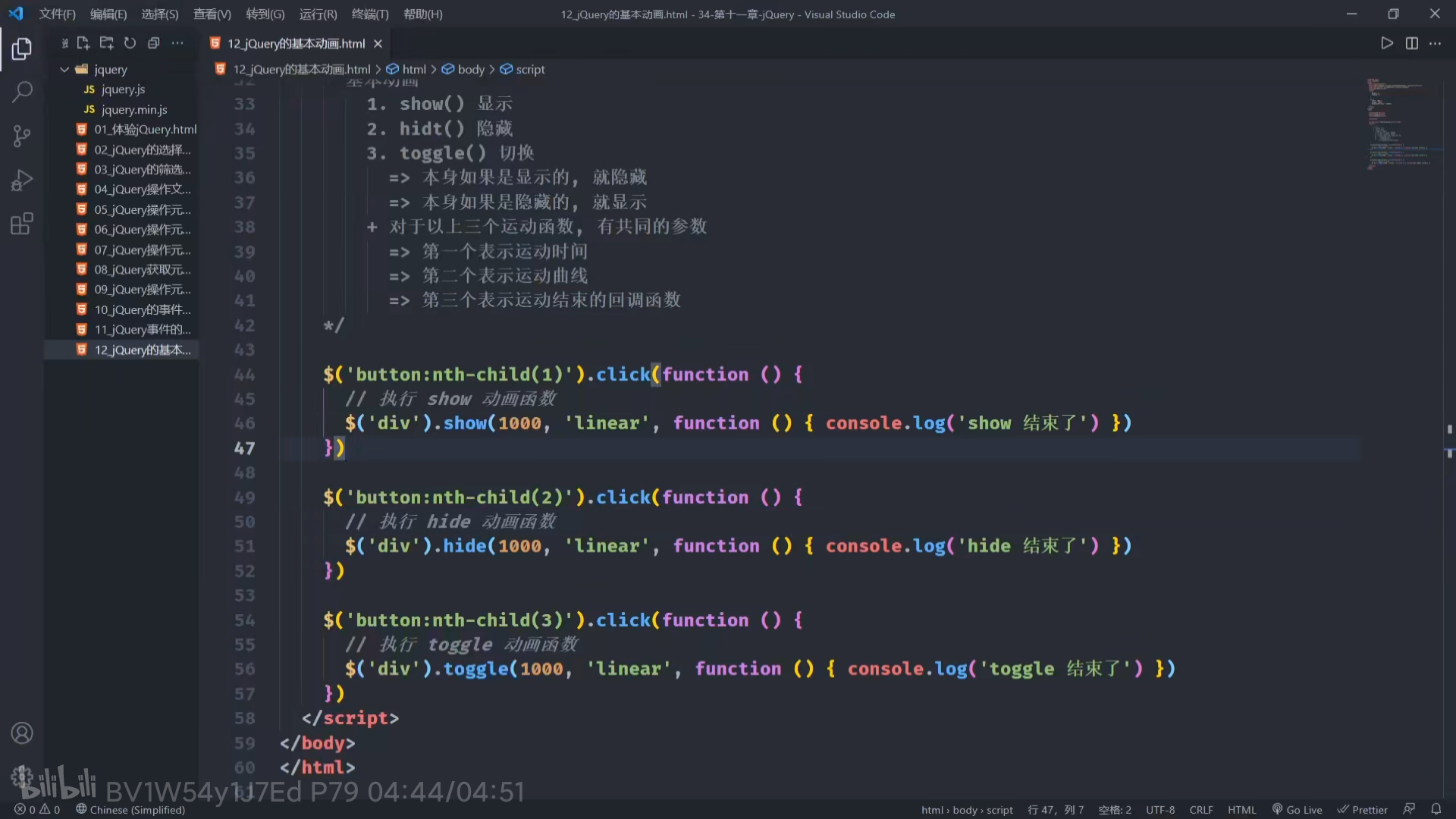
Task: Click the Refresh Explorer icon
Action: pyautogui.click(x=130, y=43)
